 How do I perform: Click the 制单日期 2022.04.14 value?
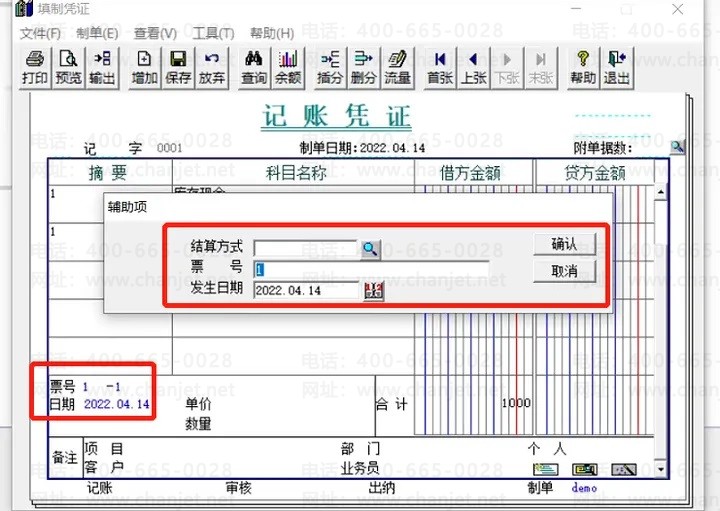[392, 148]
